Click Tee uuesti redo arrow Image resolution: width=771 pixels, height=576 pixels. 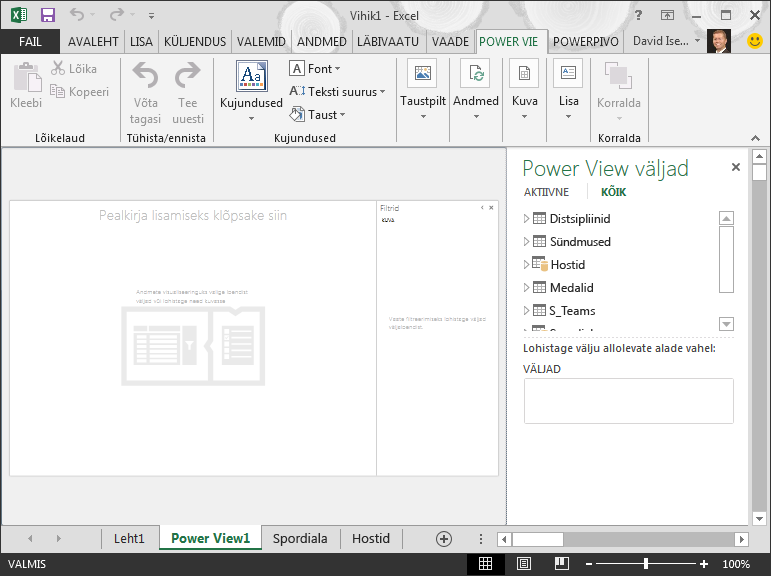188,75
